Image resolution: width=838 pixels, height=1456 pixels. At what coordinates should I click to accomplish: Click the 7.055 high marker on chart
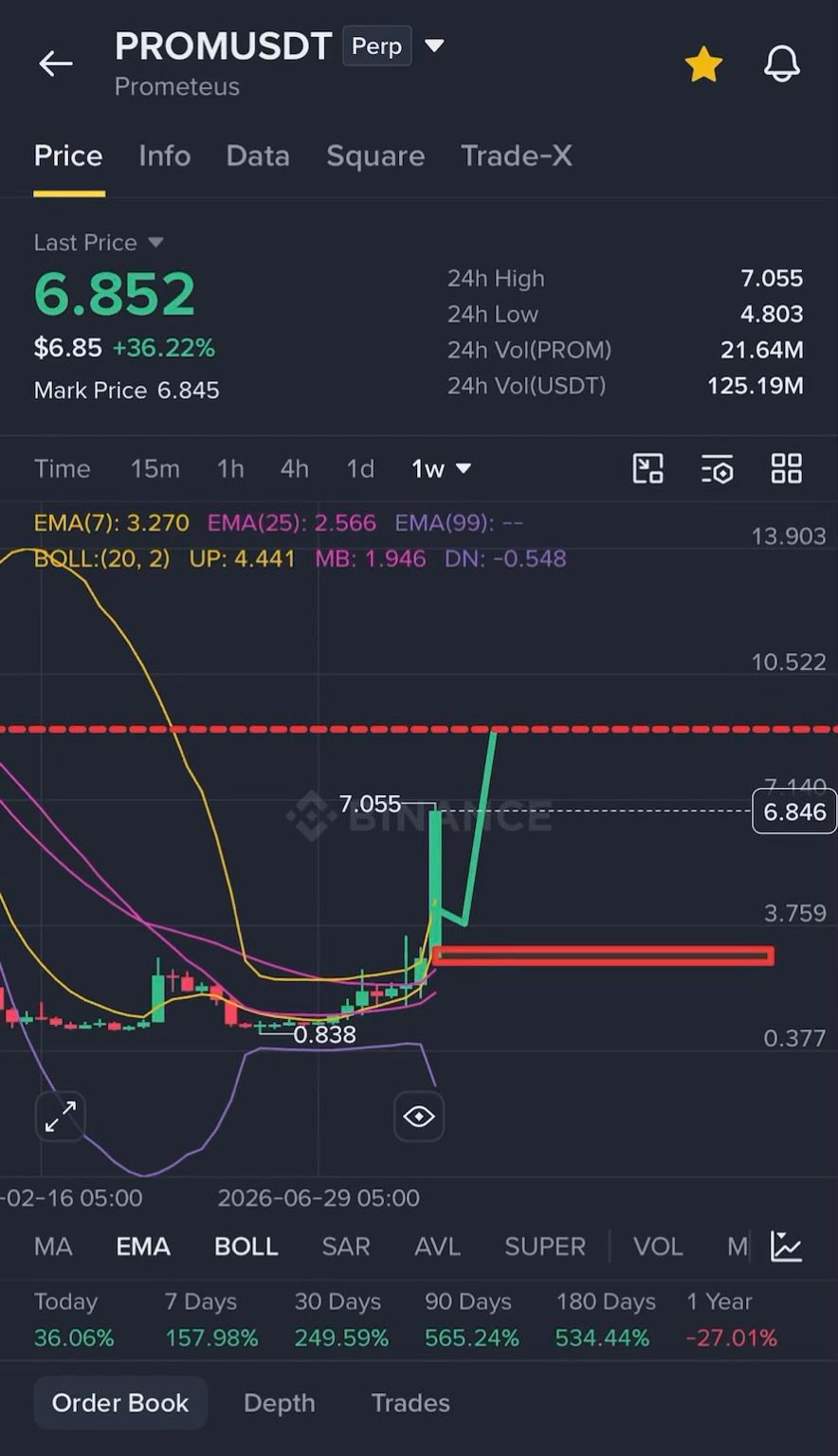click(370, 804)
